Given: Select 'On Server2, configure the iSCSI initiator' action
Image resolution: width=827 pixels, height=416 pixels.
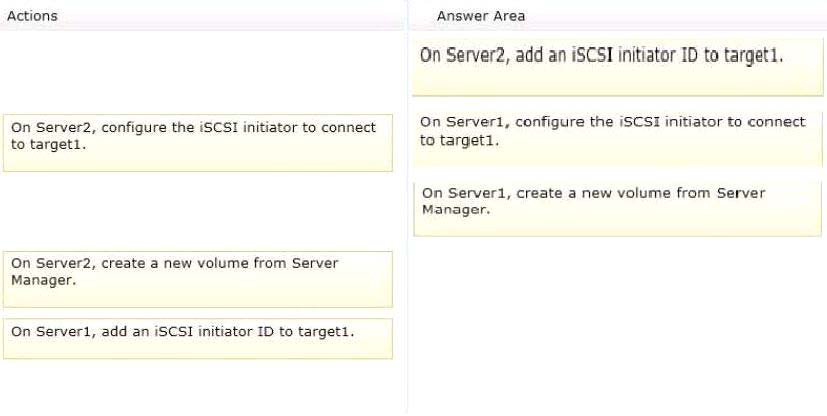Looking at the screenshot, I should pyautogui.click(x=198, y=143).
